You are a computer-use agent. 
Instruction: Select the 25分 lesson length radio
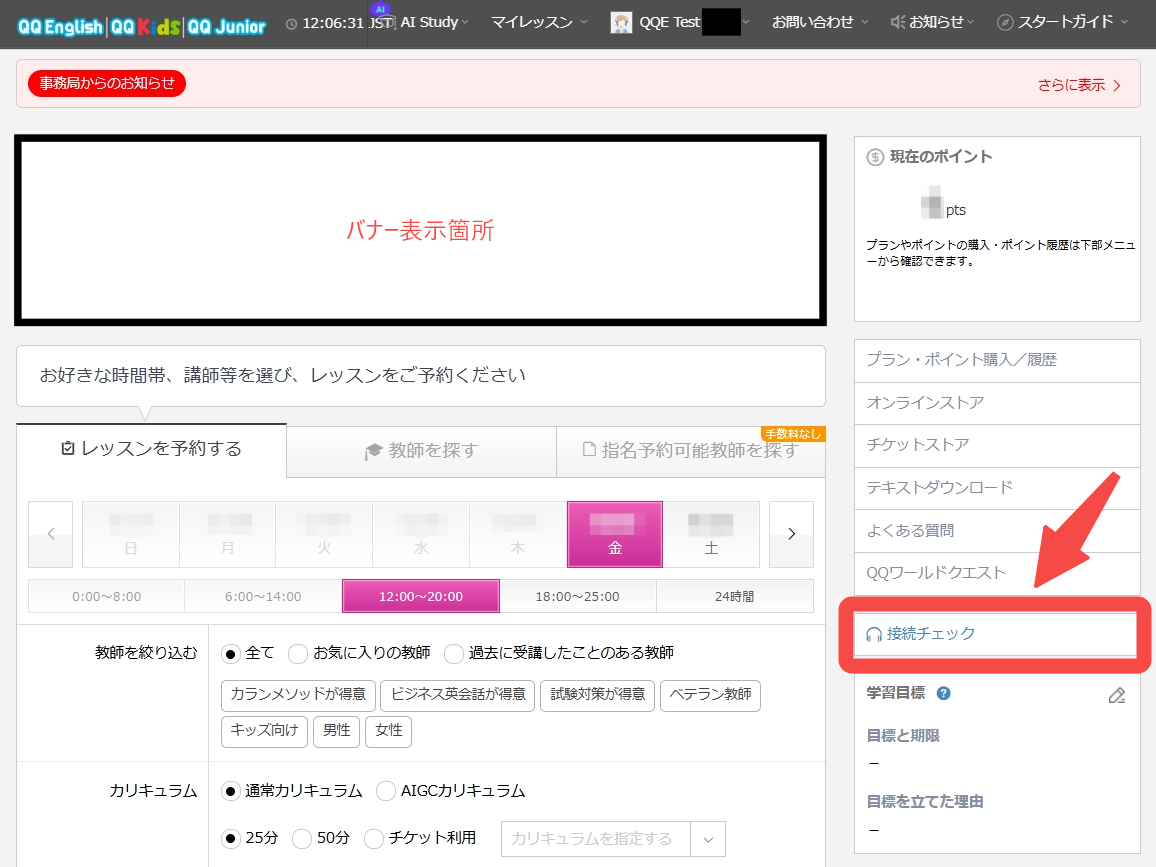tap(231, 839)
